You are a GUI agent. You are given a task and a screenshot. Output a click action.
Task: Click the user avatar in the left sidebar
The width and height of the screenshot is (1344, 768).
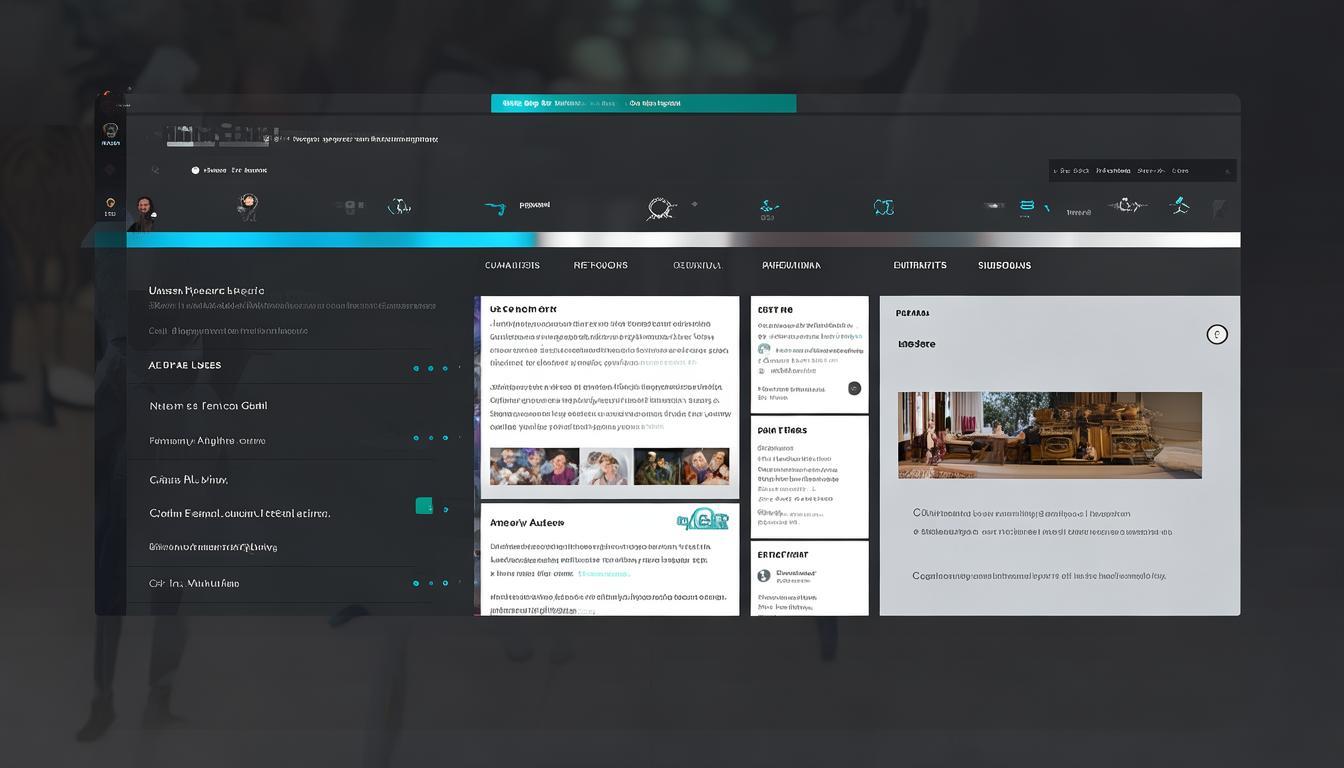pyautogui.click(x=145, y=208)
